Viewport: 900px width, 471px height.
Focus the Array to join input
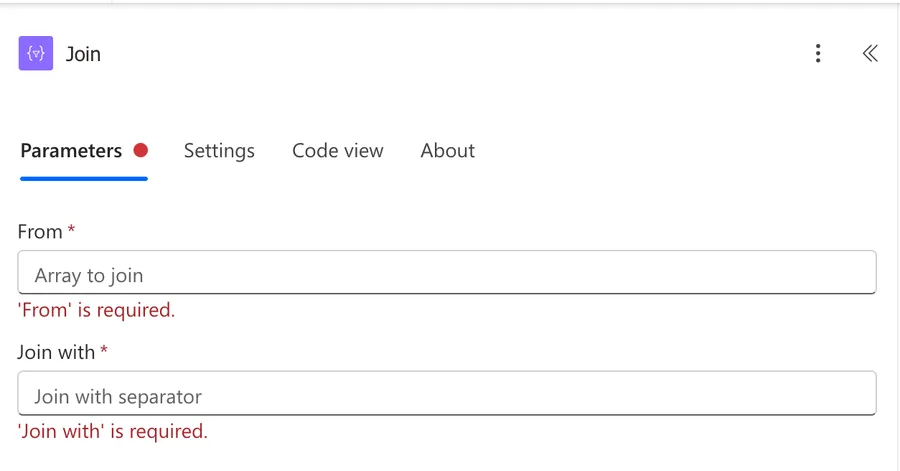point(447,272)
